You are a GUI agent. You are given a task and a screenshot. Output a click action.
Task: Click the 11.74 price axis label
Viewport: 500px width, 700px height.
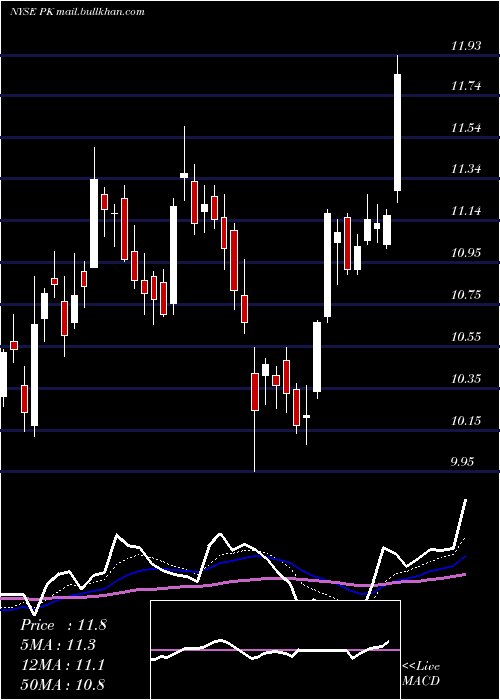[466, 86]
